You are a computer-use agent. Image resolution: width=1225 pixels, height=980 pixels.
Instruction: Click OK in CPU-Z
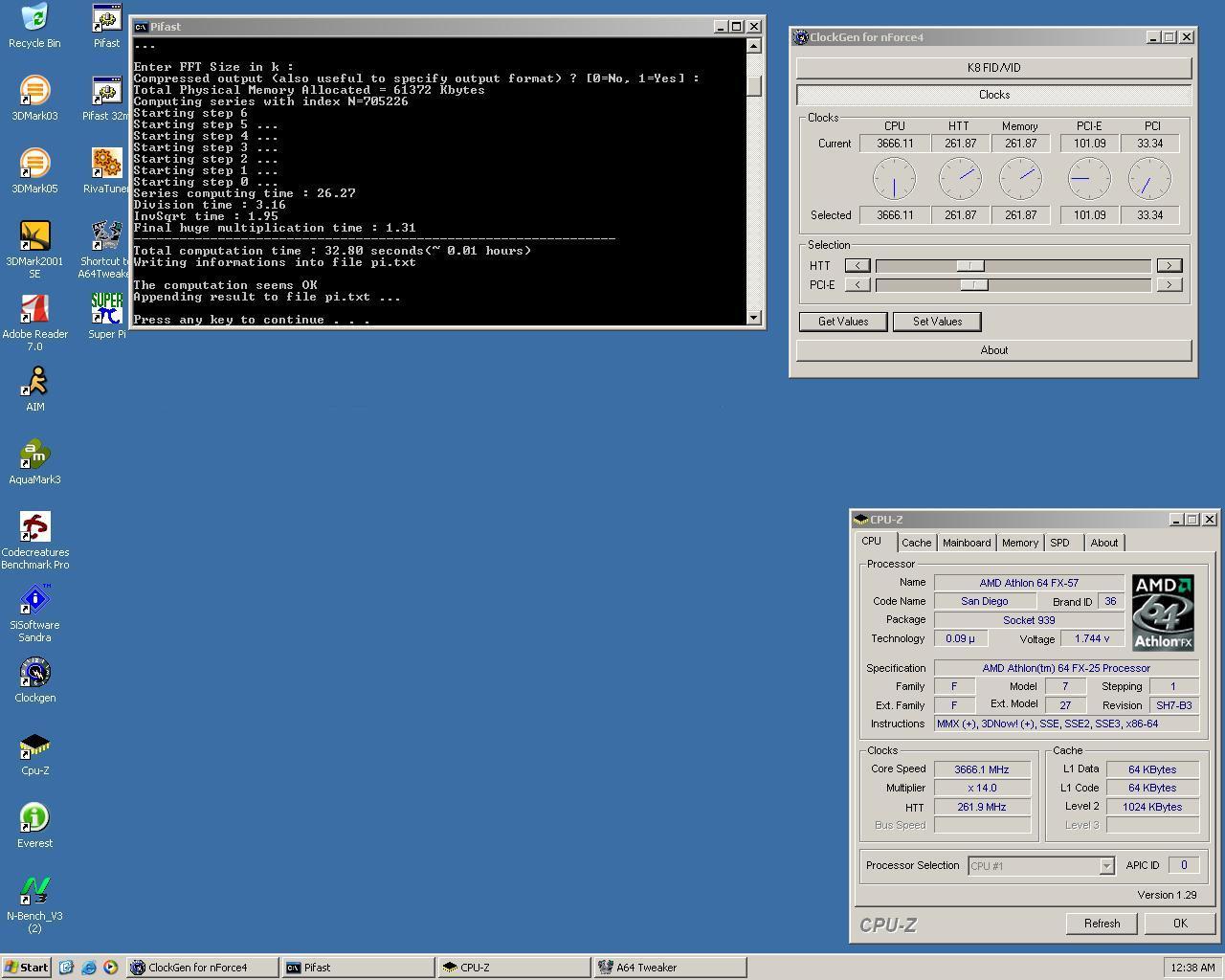pyautogui.click(x=1180, y=924)
